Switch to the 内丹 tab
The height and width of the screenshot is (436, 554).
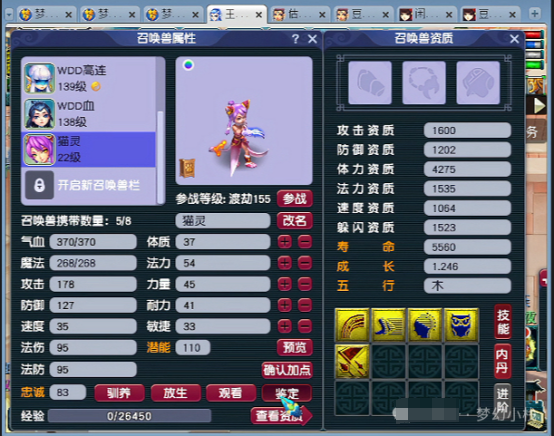(502, 361)
